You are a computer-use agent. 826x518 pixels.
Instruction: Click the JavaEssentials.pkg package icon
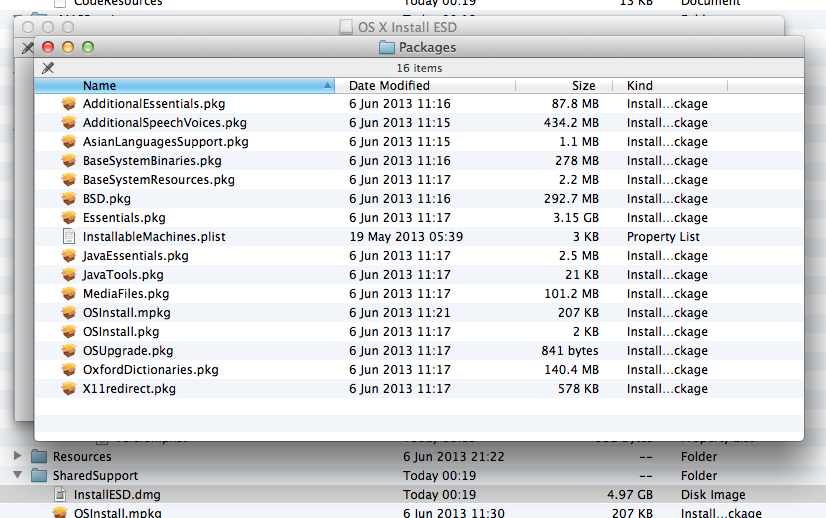click(68, 256)
